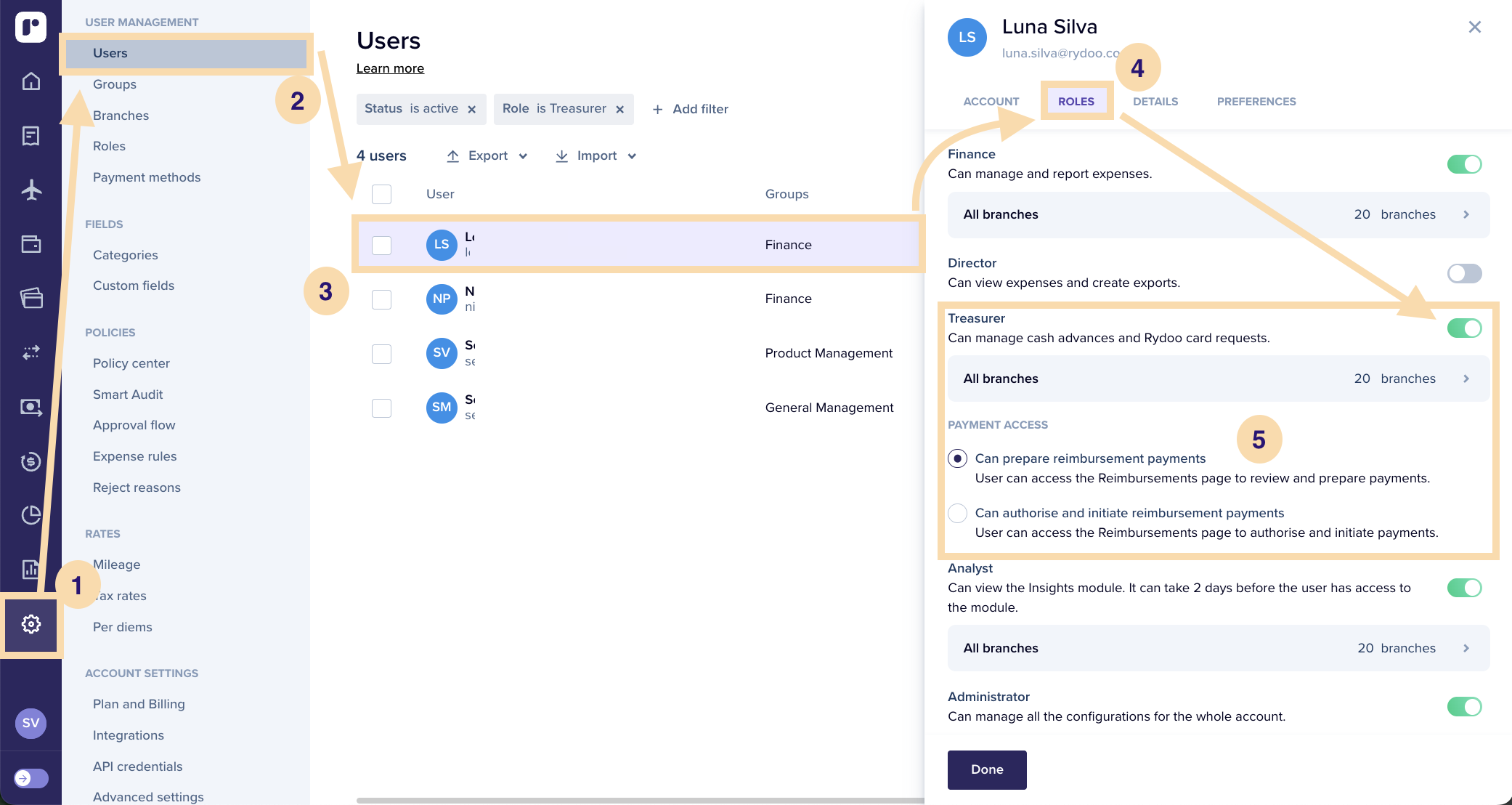1512x805 pixels.
Task: Check the select-all users checkbox
Action: (x=381, y=194)
